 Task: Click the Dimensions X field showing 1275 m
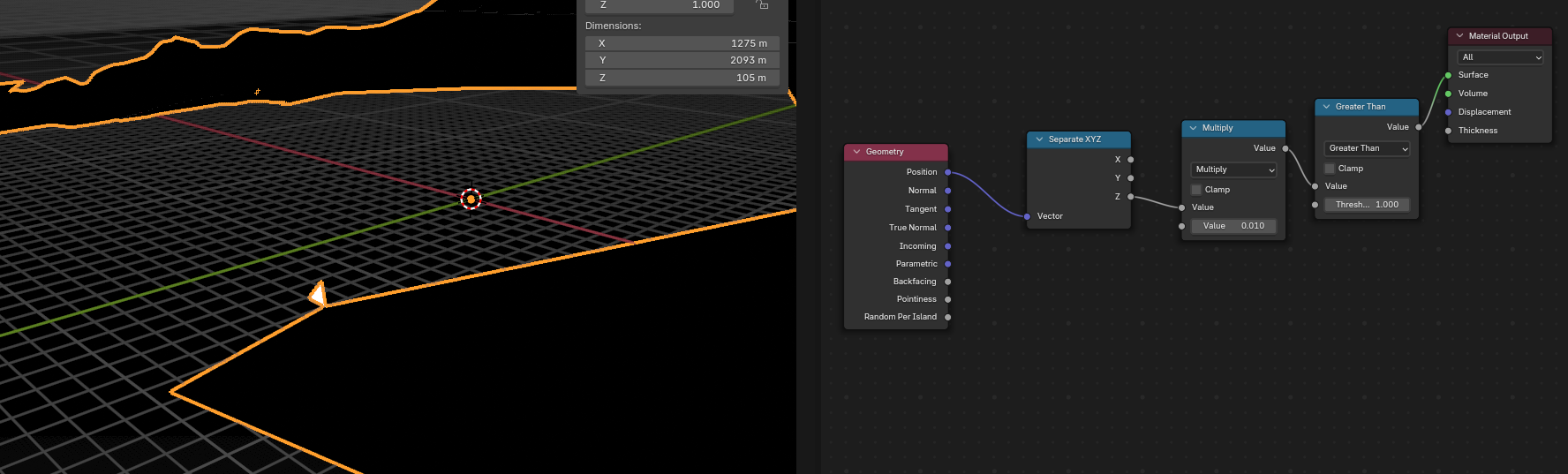682,43
